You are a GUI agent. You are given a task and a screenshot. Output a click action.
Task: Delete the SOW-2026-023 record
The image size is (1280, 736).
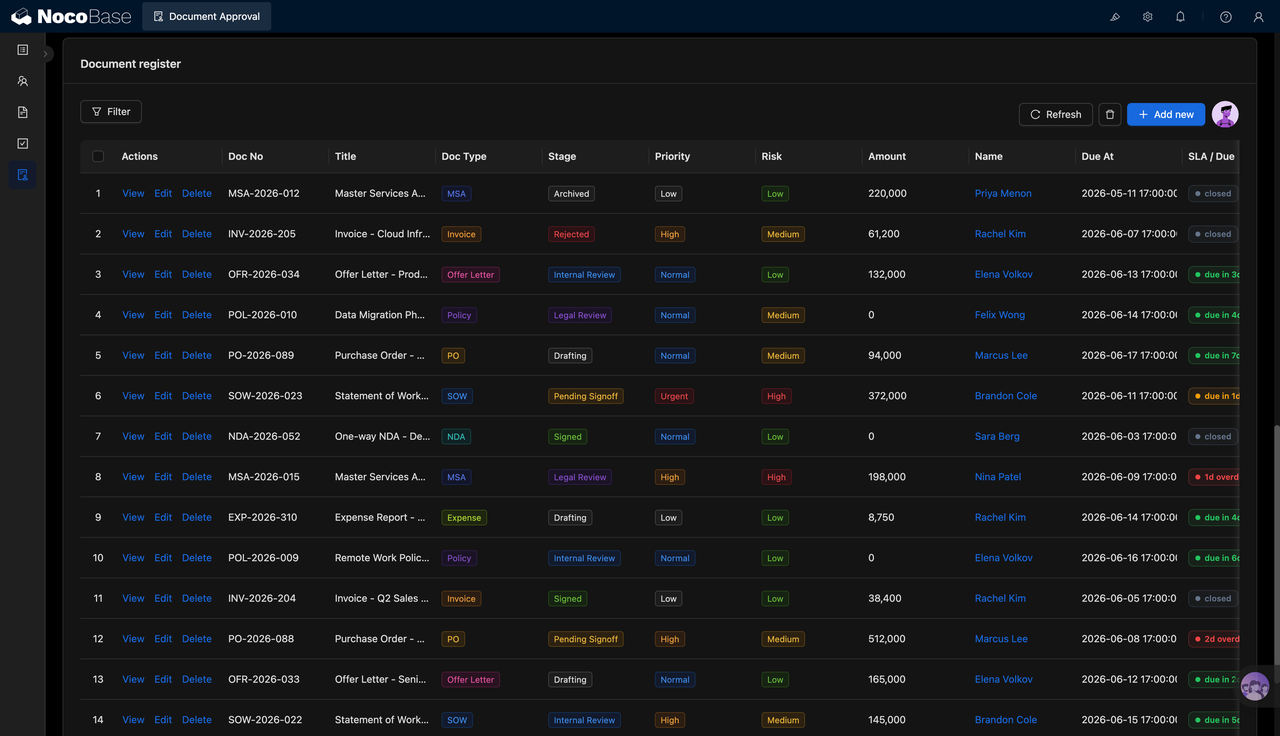[197, 396]
